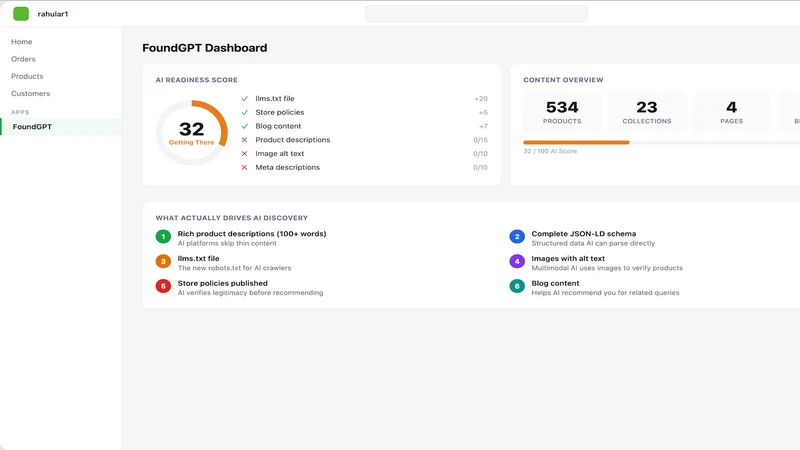Click llms.txt file discovery item
Screen dimensions: 800x450
pos(198,259)
